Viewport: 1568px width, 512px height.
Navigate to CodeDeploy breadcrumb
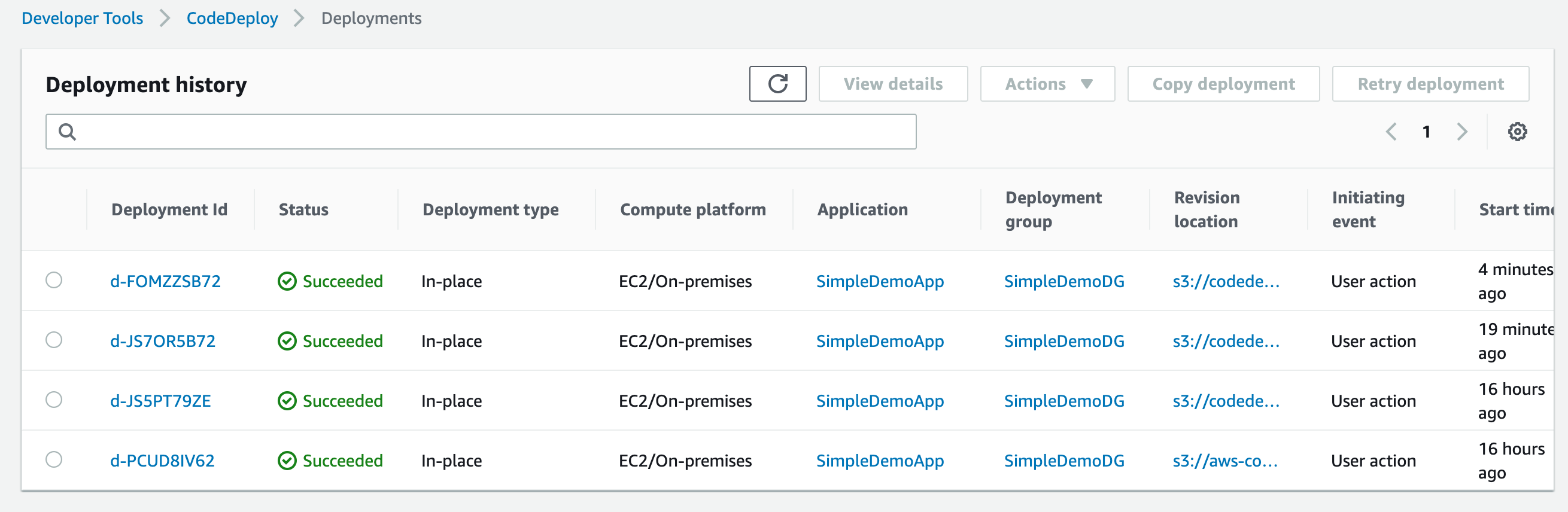tap(232, 18)
